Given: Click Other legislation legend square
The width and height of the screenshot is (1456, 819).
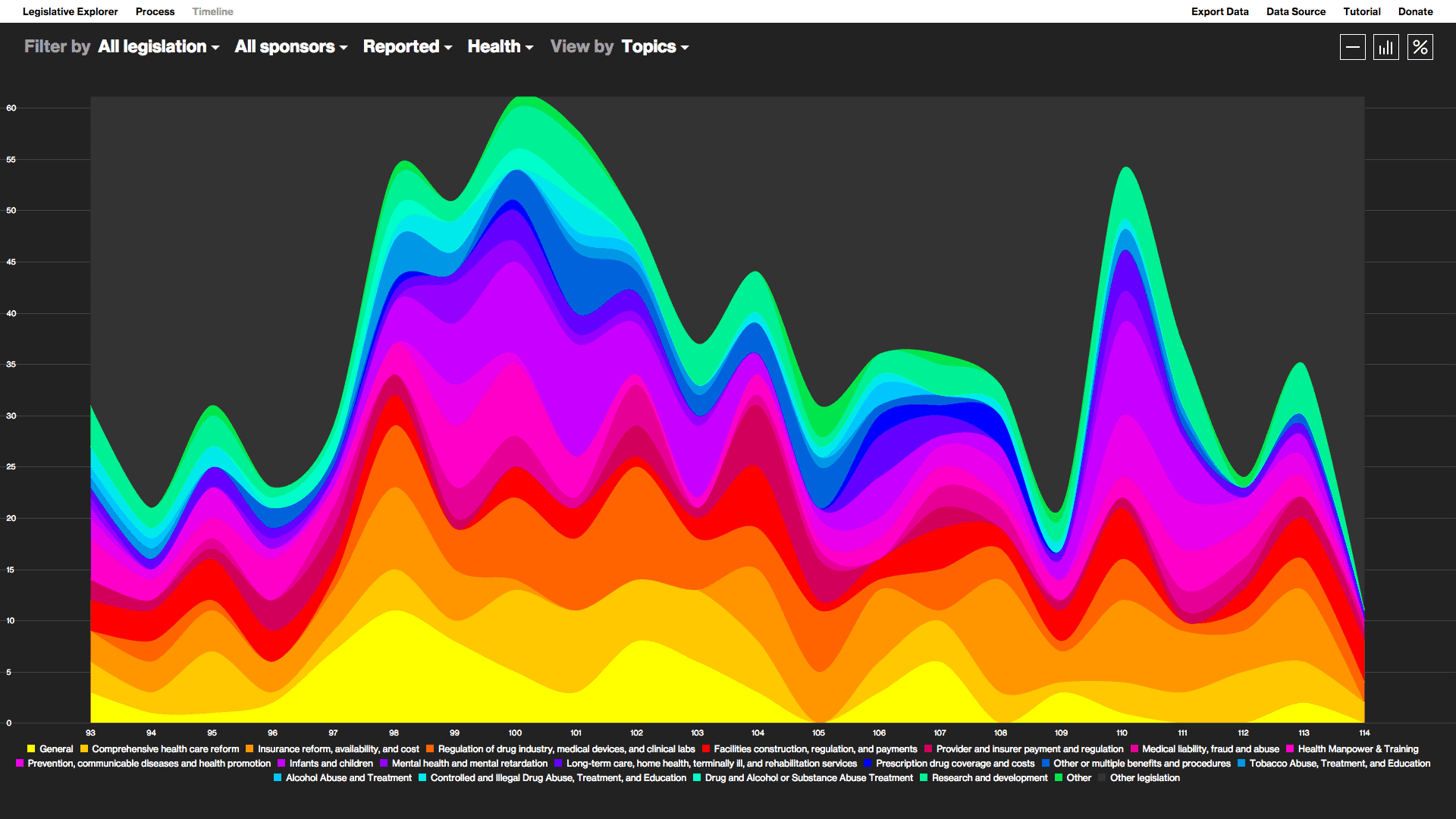Looking at the screenshot, I should click(x=1102, y=777).
